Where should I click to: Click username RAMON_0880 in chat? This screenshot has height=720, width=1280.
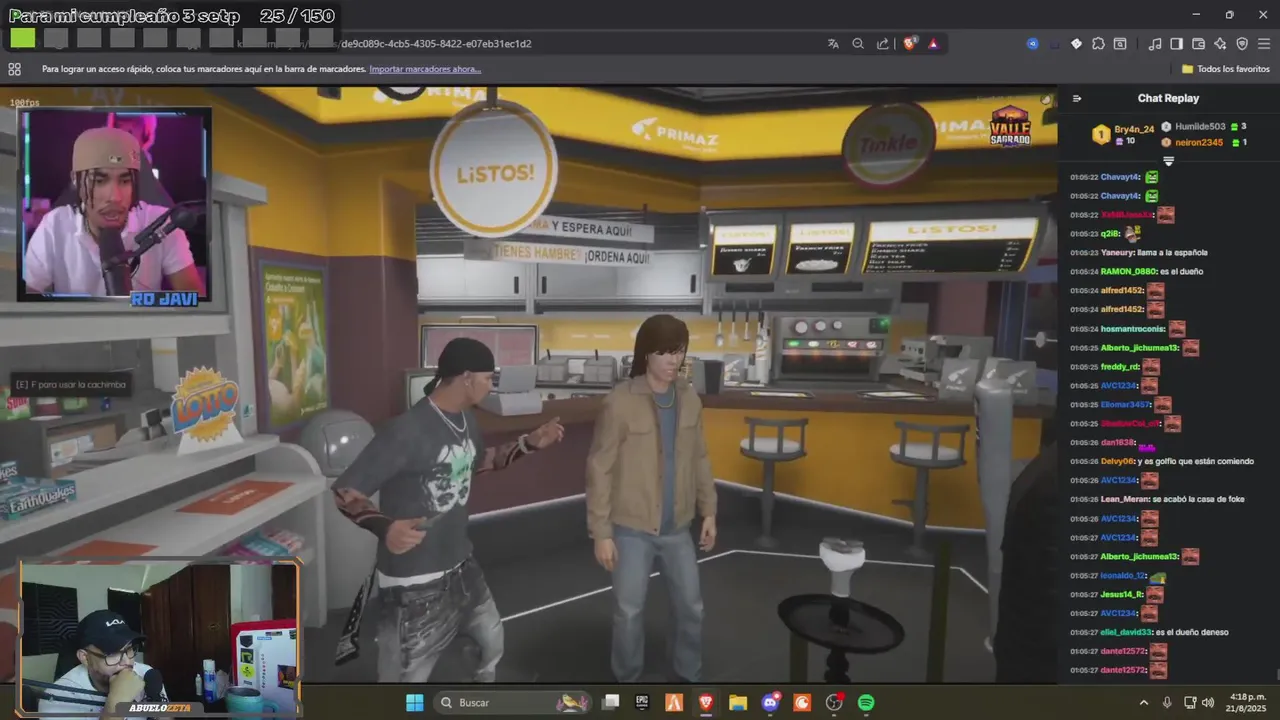[1128, 272]
